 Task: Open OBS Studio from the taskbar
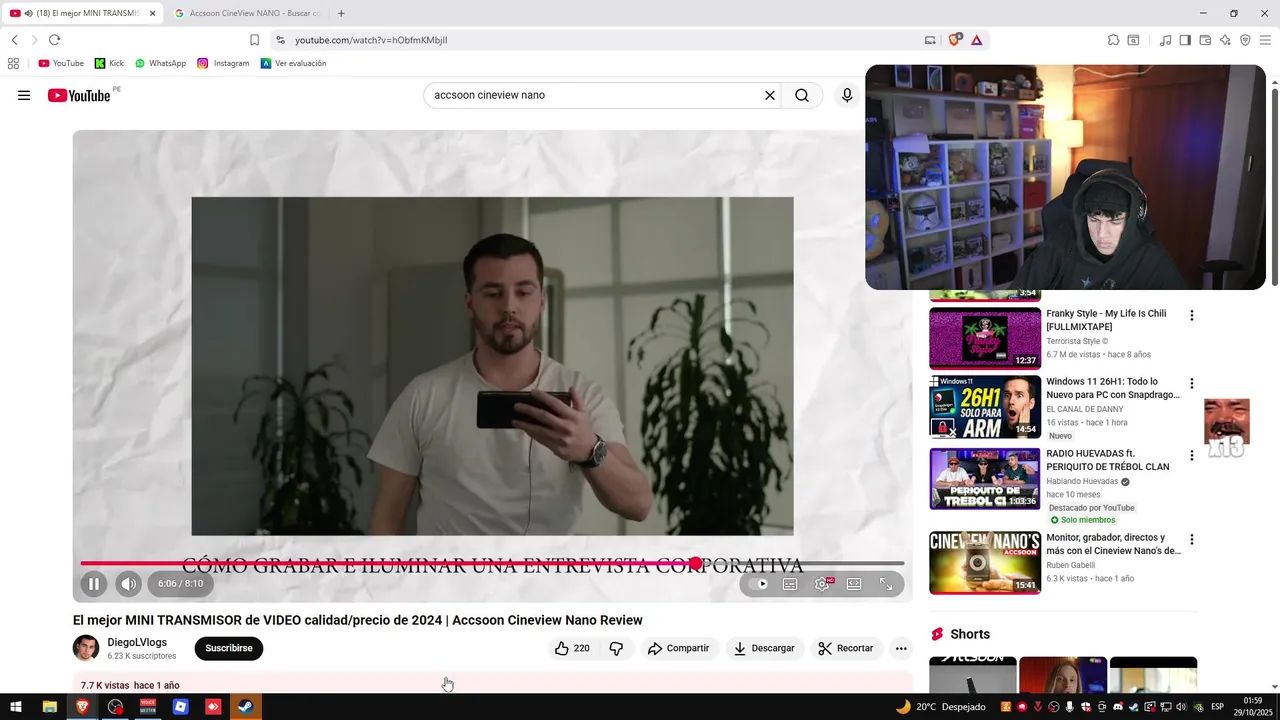pos(115,707)
